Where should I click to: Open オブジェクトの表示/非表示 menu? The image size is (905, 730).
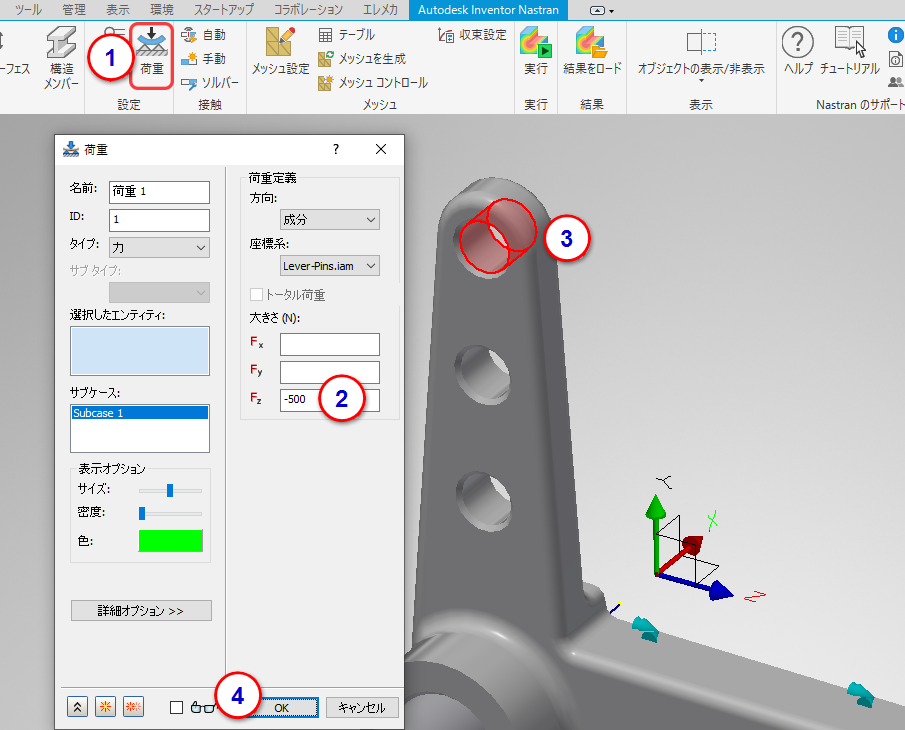click(x=701, y=55)
